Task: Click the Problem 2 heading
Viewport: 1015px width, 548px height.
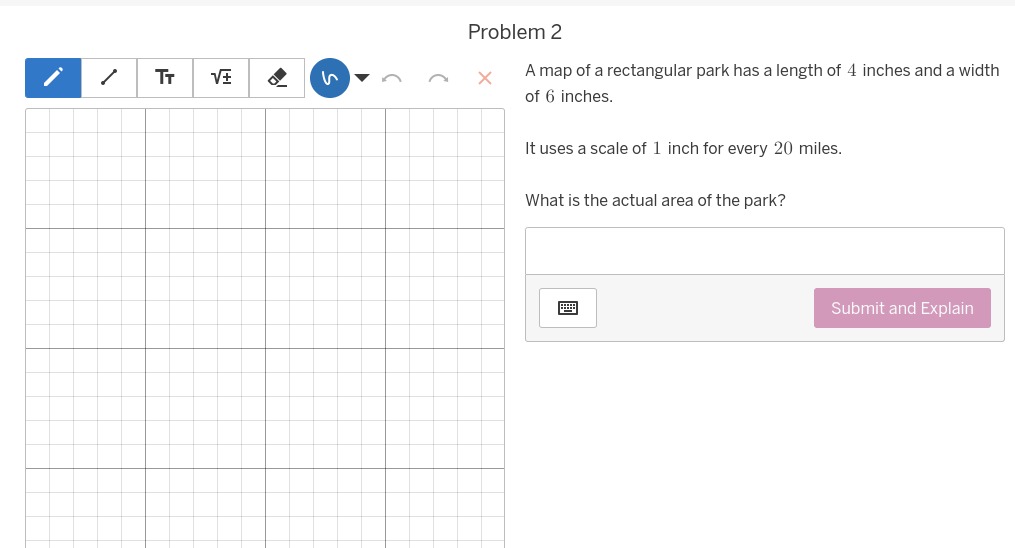Action: (515, 32)
